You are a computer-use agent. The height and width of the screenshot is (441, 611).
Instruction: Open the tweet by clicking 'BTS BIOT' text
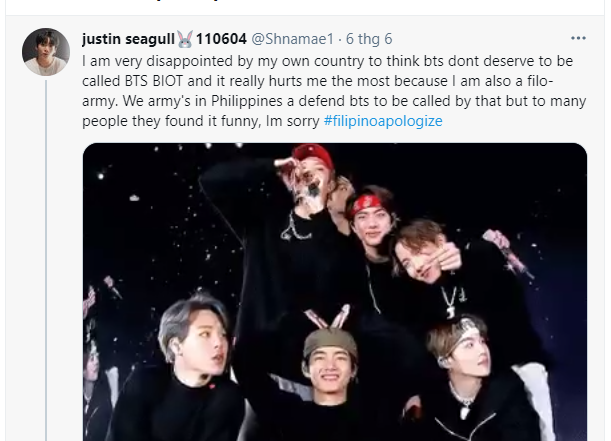click(x=154, y=81)
